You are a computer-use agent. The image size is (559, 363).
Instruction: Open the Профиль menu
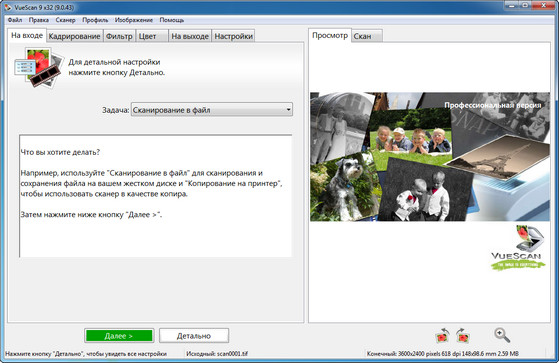95,20
